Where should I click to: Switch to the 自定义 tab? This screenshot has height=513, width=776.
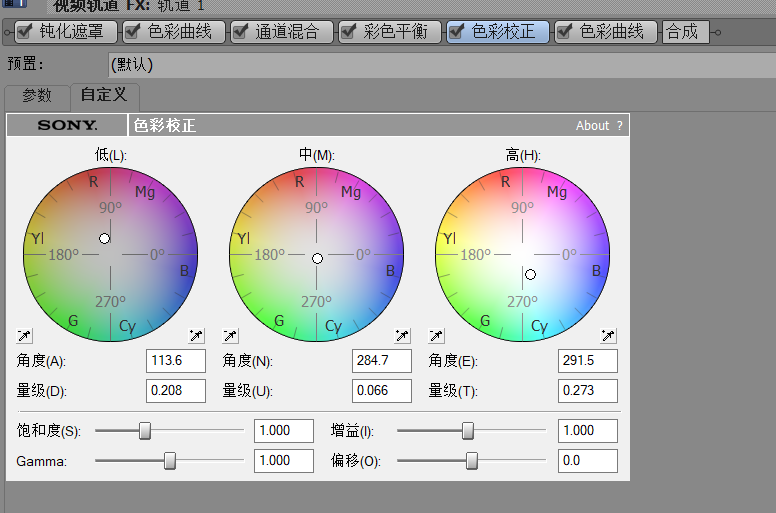(104, 94)
